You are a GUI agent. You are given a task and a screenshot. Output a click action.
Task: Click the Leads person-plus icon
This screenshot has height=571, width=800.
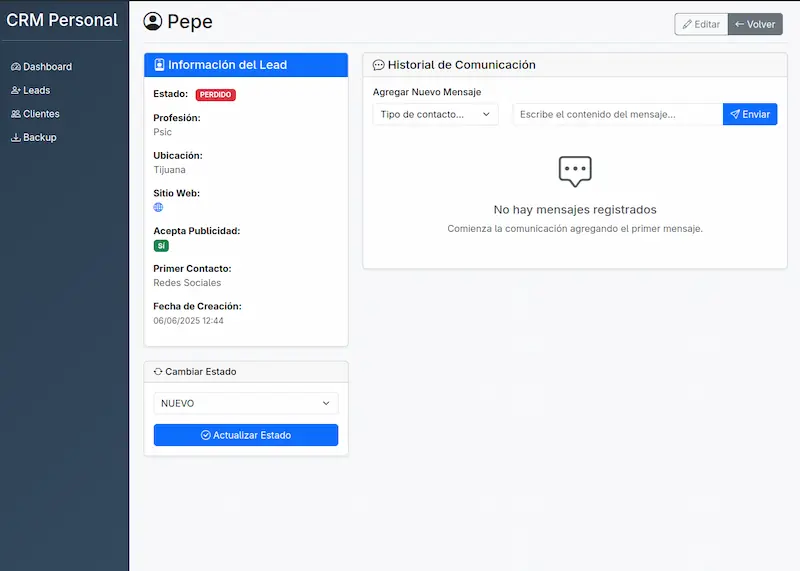tap(16, 90)
